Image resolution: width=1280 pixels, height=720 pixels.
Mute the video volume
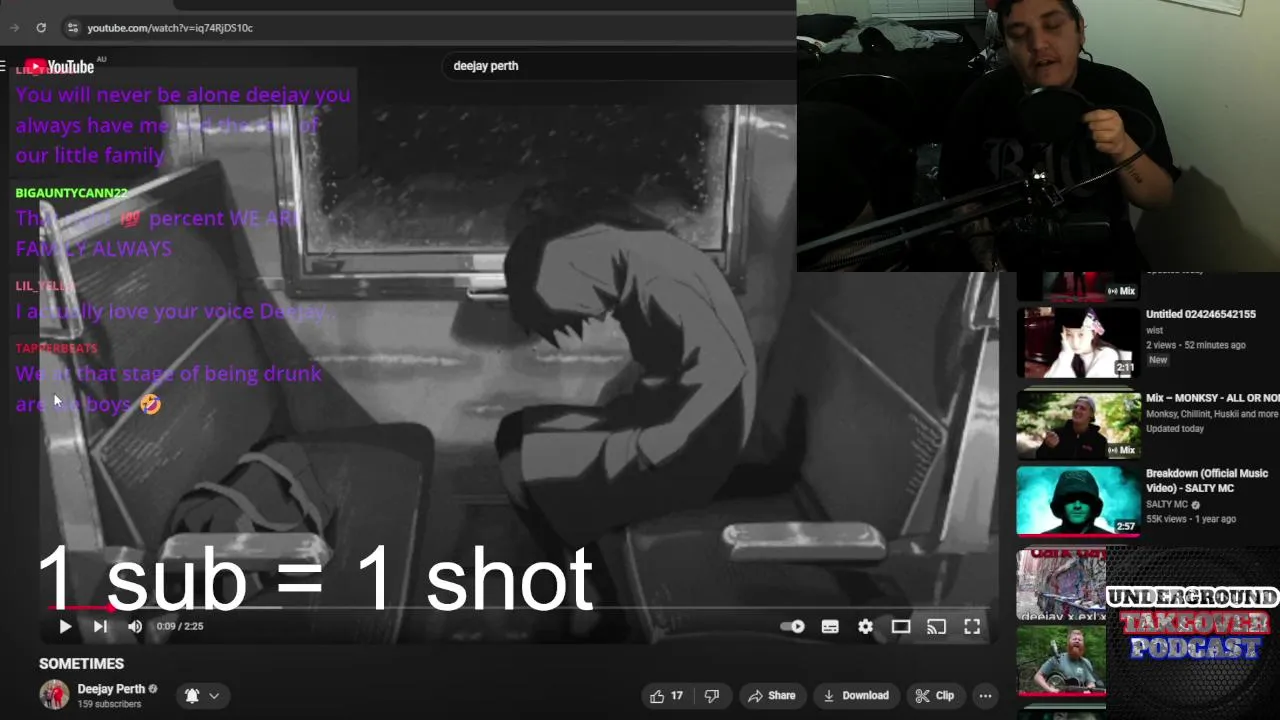click(x=135, y=626)
